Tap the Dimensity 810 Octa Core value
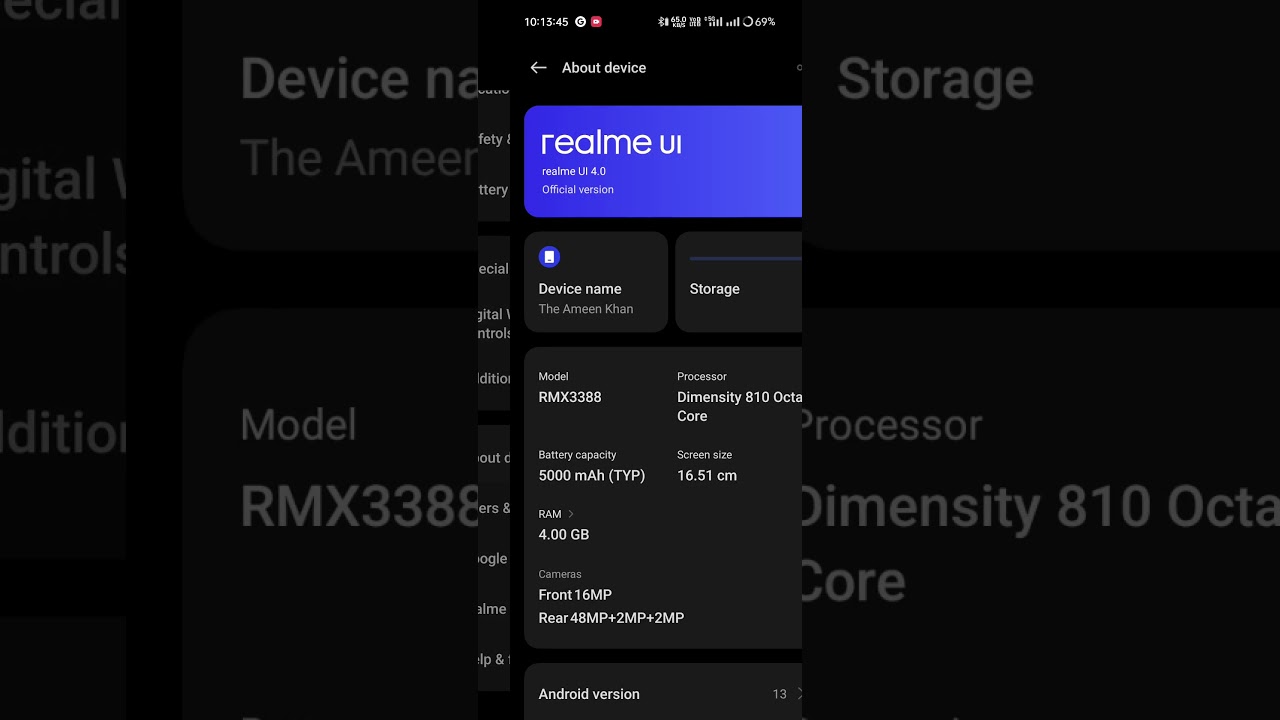 pyautogui.click(x=739, y=406)
